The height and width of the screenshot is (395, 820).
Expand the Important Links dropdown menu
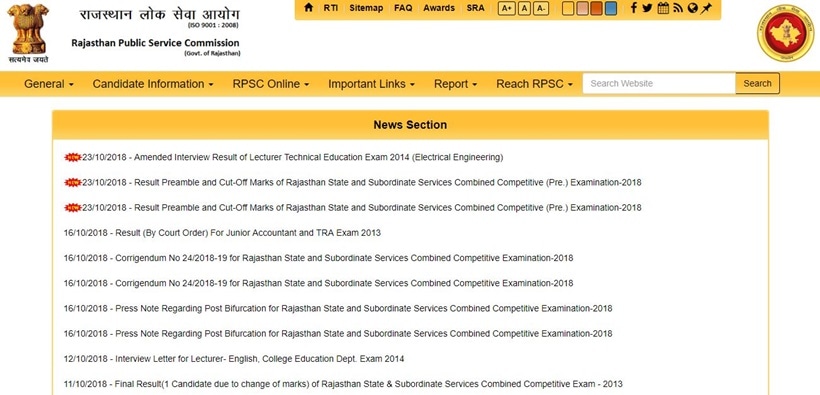click(371, 84)
